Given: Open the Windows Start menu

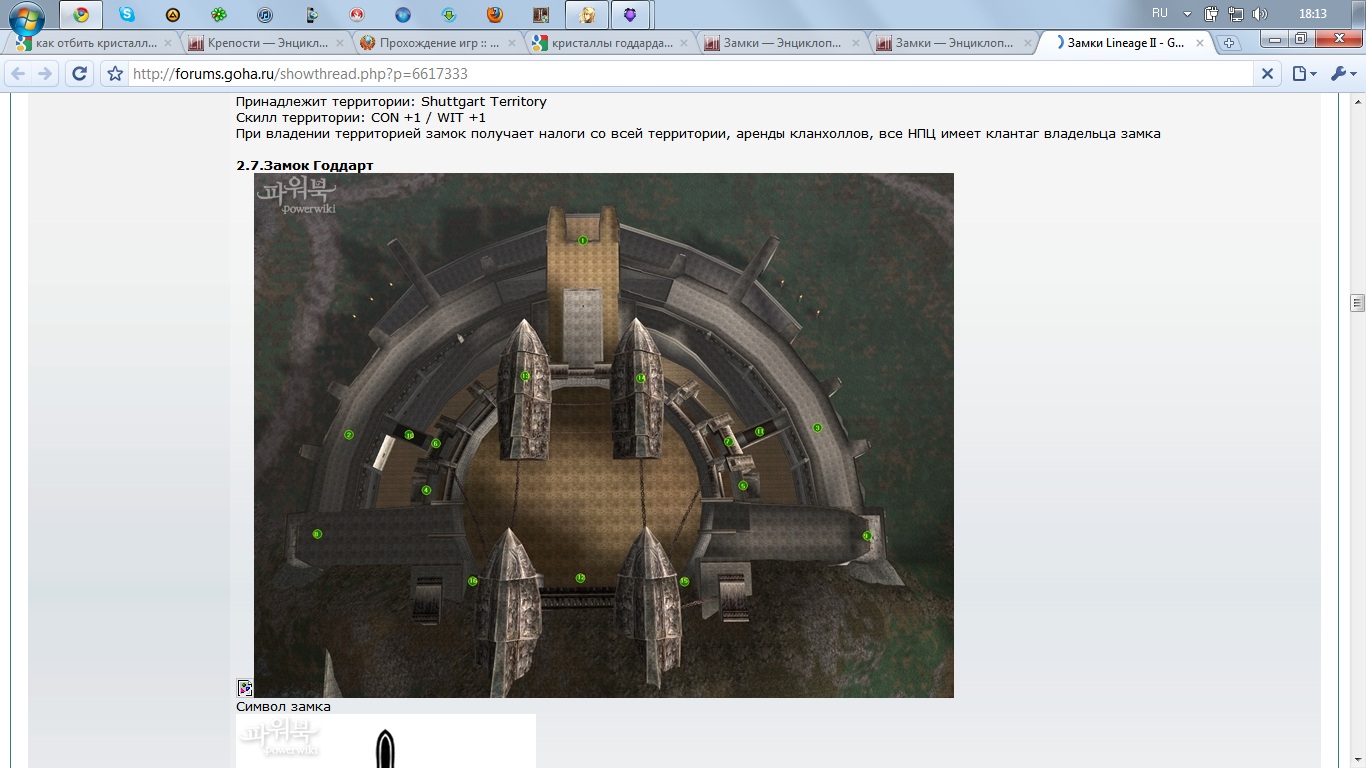Looking at the screenshot, I should click(x=27, y=16).
